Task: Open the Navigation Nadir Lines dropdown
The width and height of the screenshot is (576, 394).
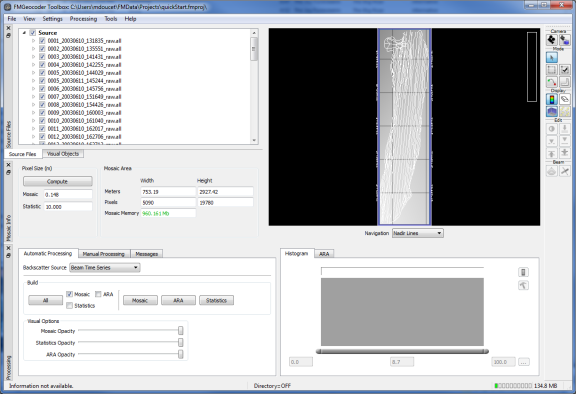Action: point(418,233)
